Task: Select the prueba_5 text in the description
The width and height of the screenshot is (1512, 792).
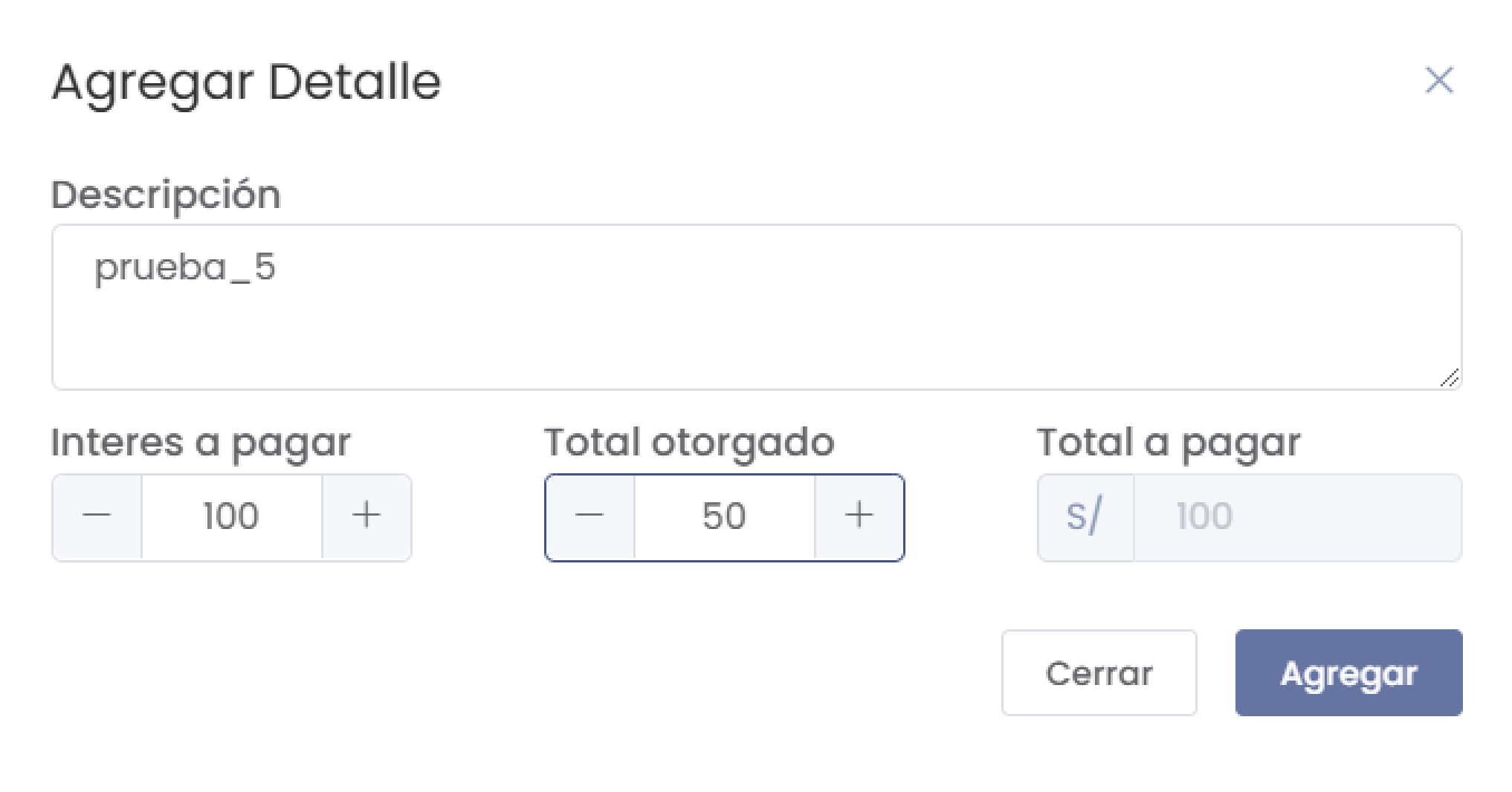Action: (186, 269)
